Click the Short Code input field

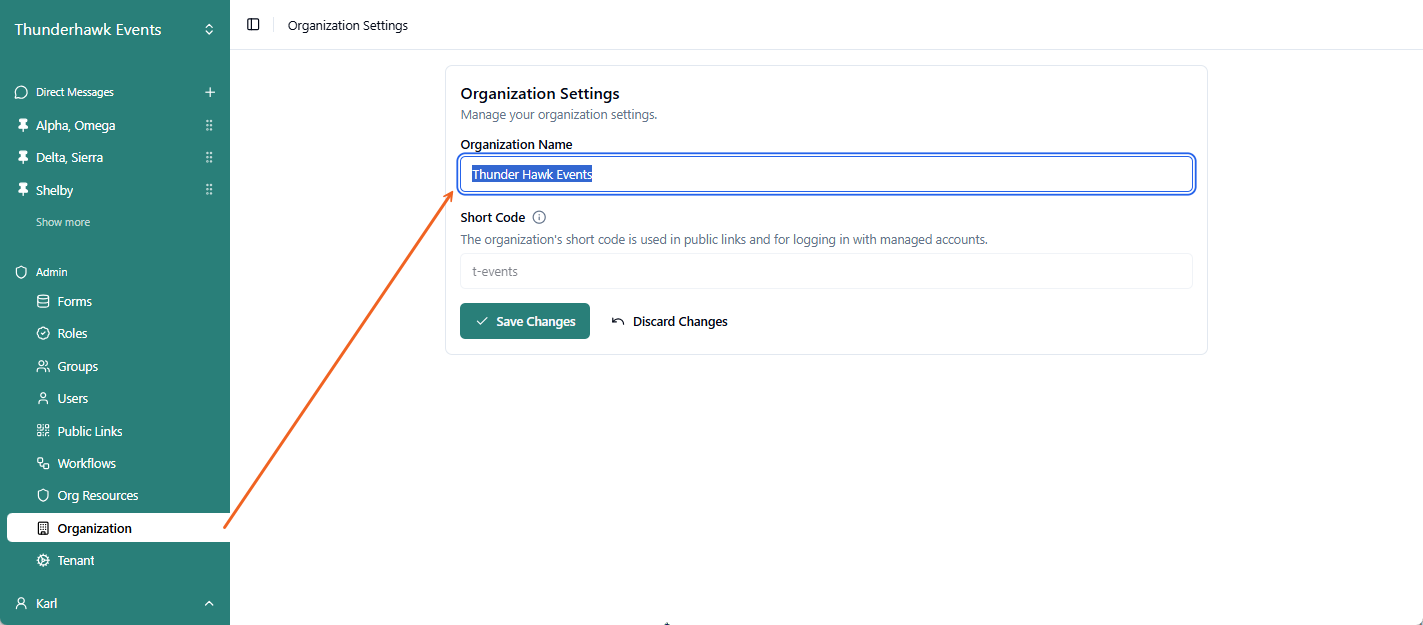pos(826,271)
